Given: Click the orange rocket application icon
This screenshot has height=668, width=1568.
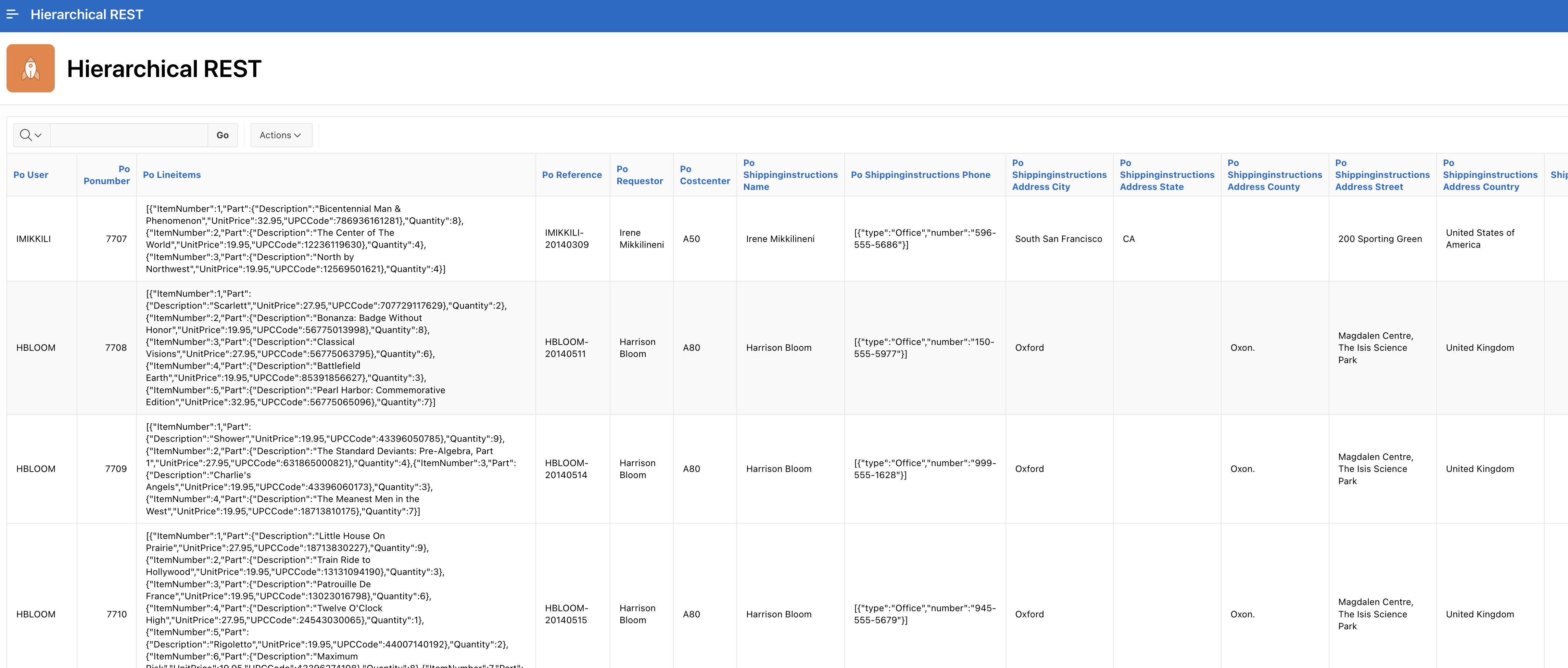Looking at the screenshot, I should click(x=30, y=68).
